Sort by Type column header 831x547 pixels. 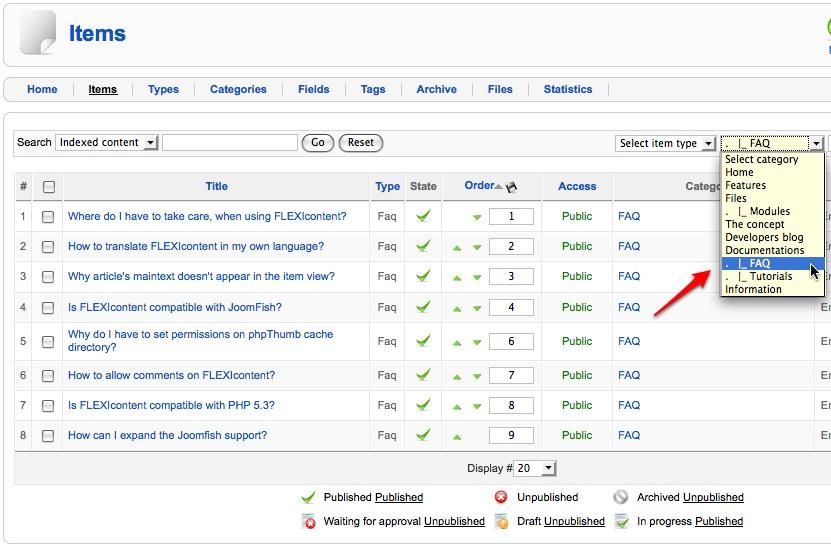point(387,187)
